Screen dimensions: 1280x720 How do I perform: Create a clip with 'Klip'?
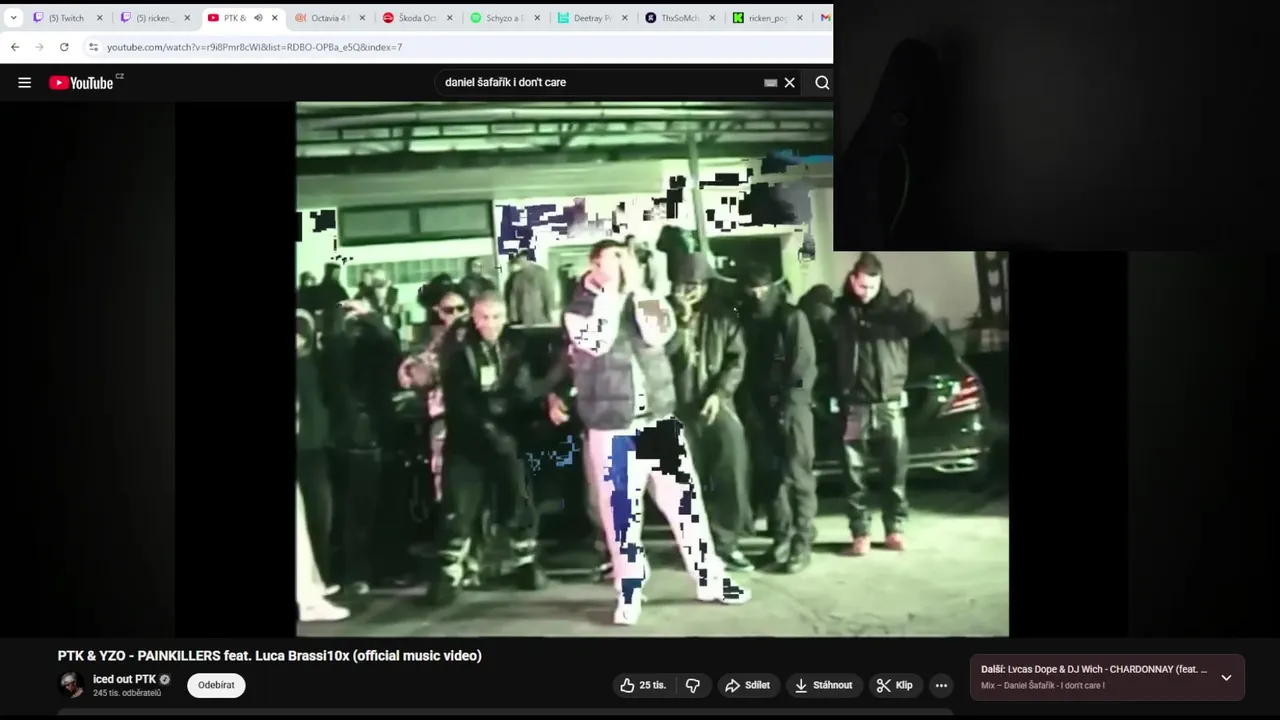(x=895, y=685)
